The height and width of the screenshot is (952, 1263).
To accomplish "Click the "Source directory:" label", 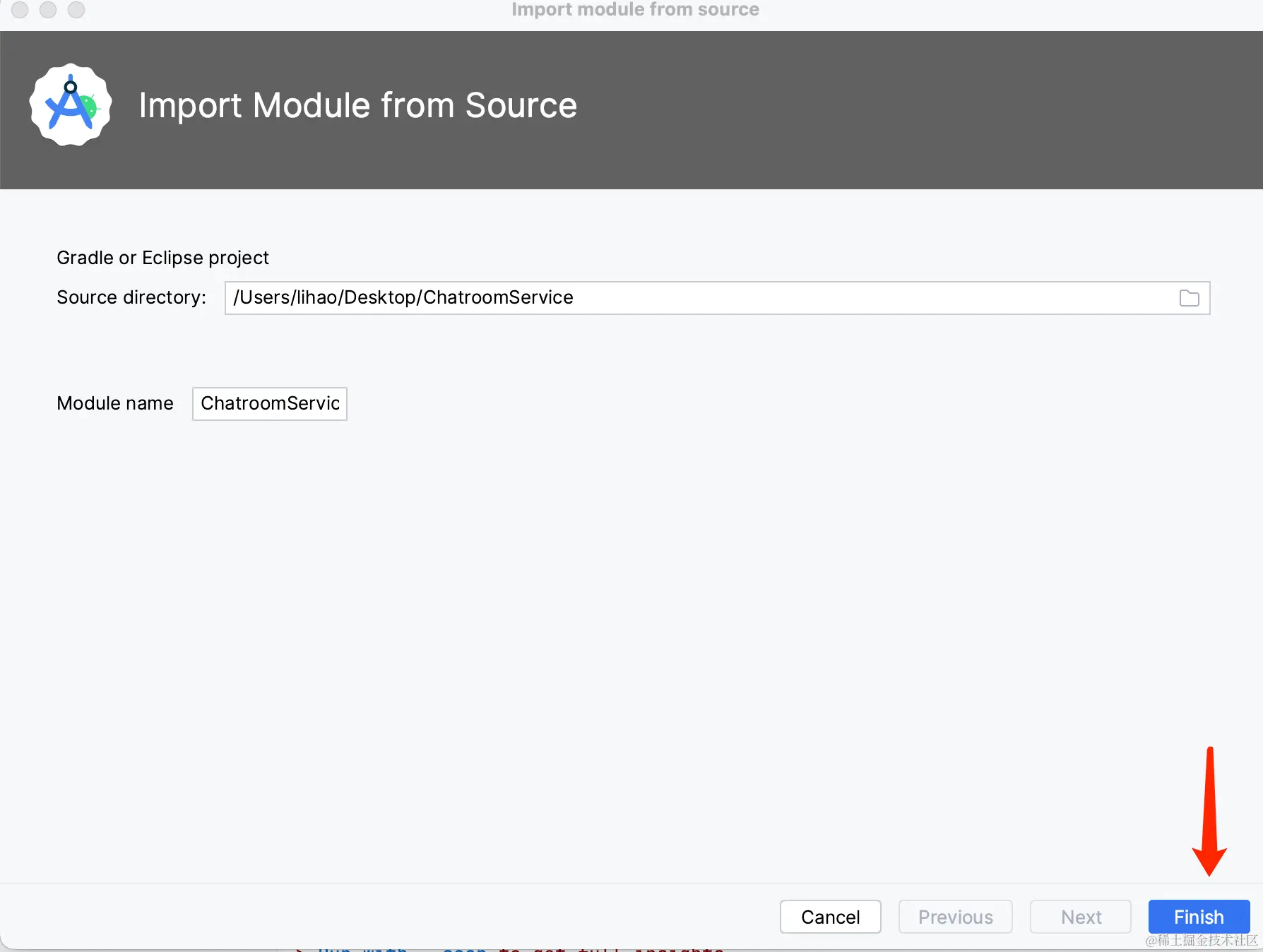I will coord(131,297).
